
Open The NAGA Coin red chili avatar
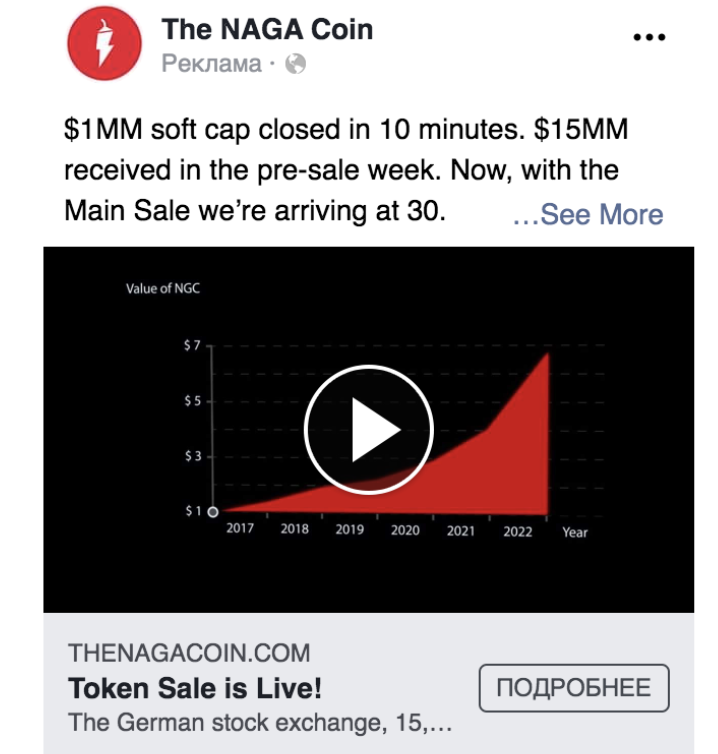104,43
